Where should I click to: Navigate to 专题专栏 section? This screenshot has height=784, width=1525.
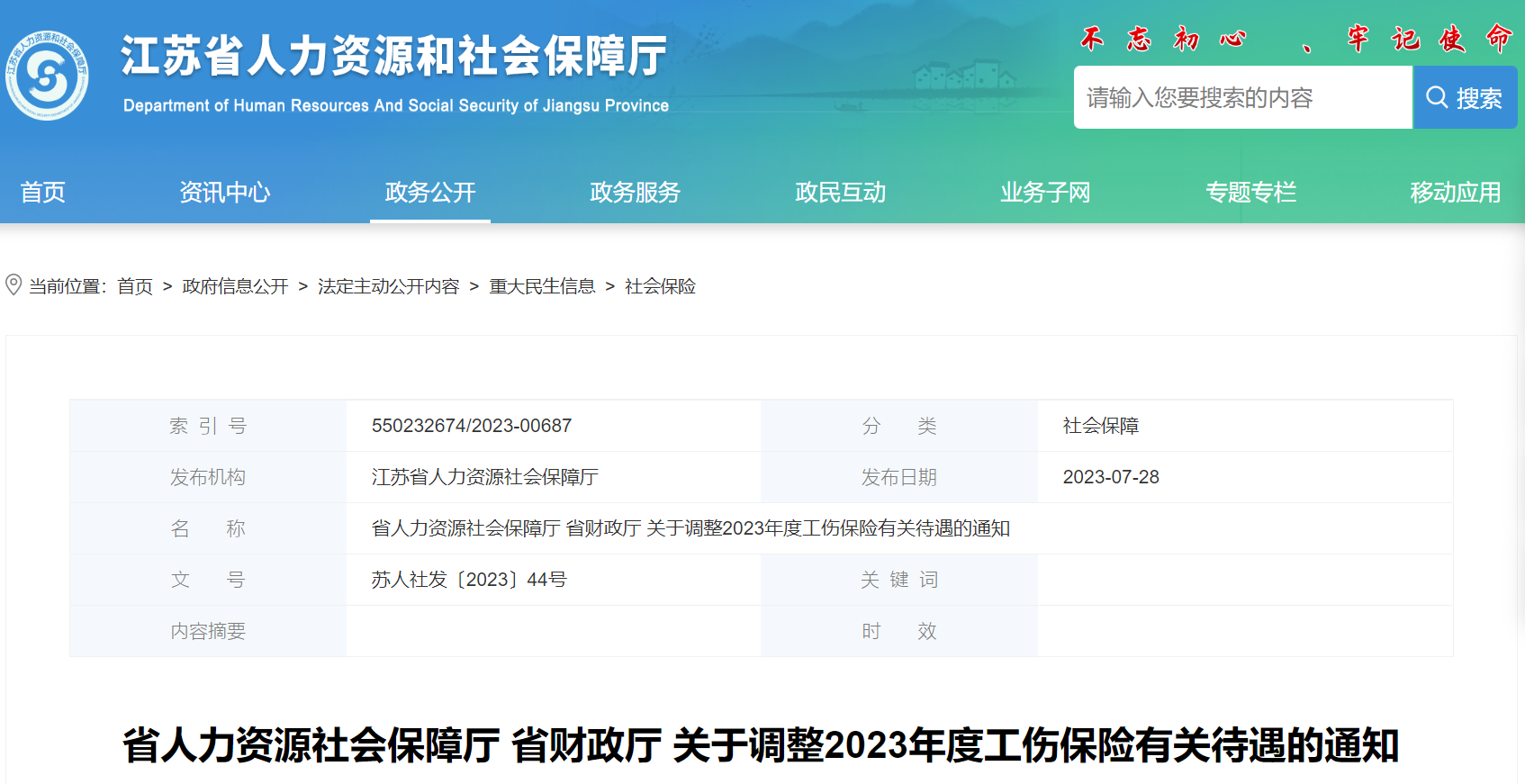1250,193
